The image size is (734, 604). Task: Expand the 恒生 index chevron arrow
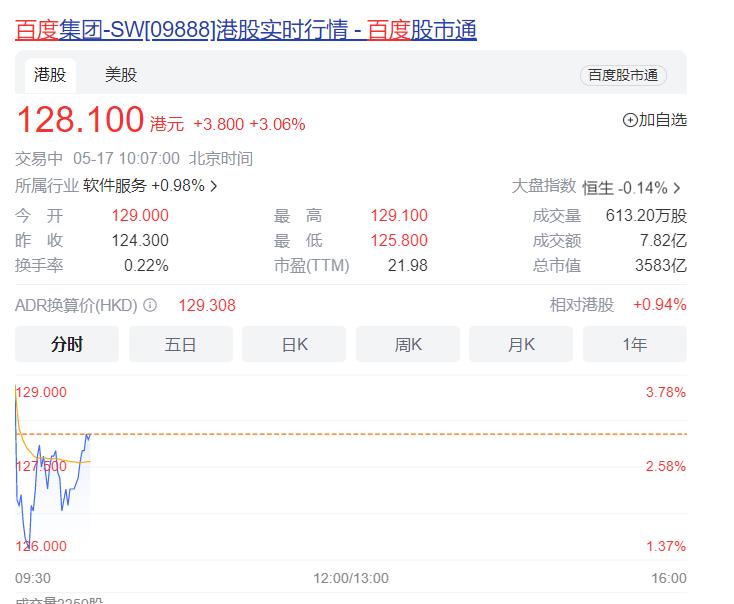(x=676, y=188)
